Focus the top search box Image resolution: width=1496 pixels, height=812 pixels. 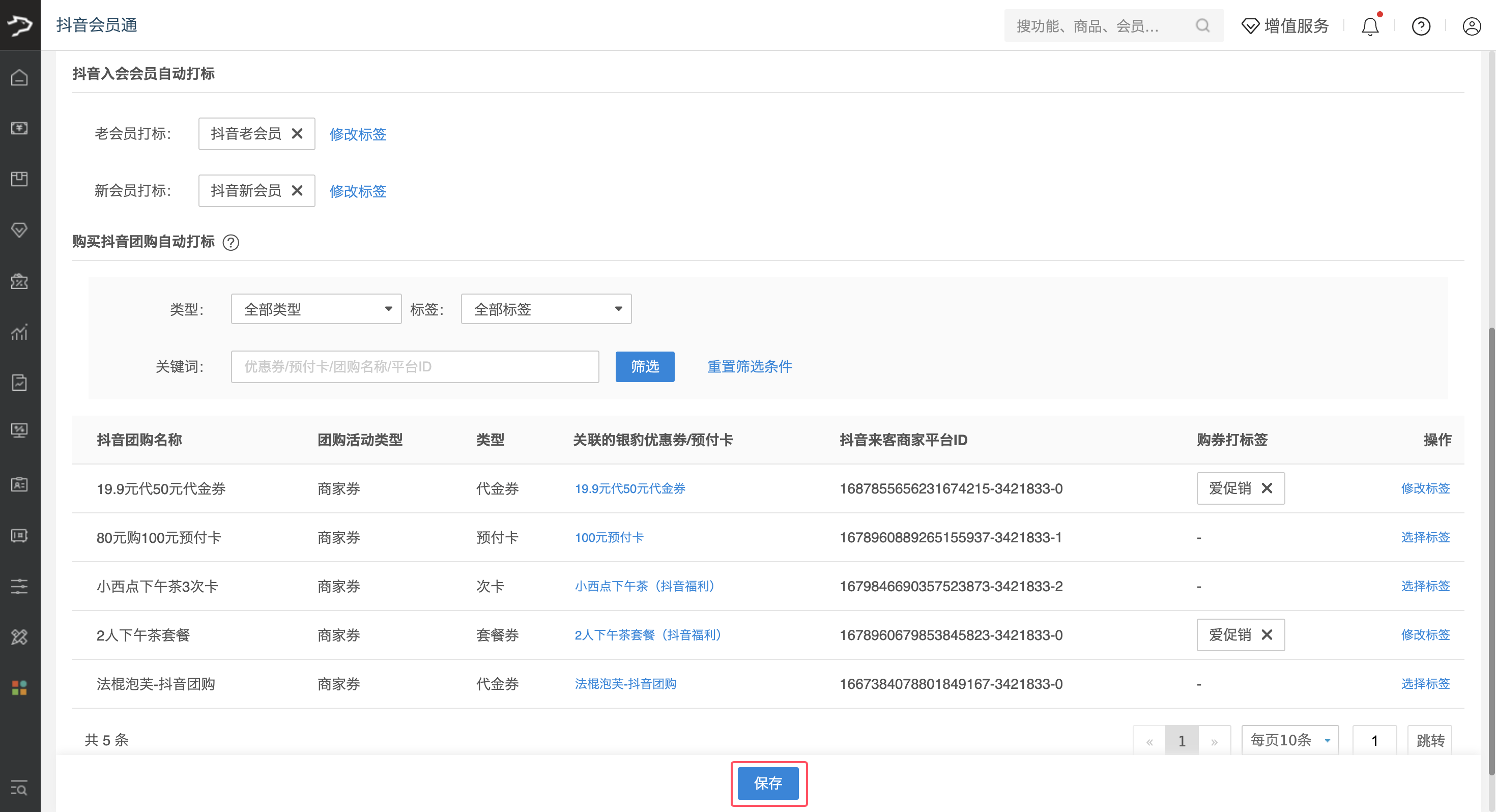(1114, 25)
